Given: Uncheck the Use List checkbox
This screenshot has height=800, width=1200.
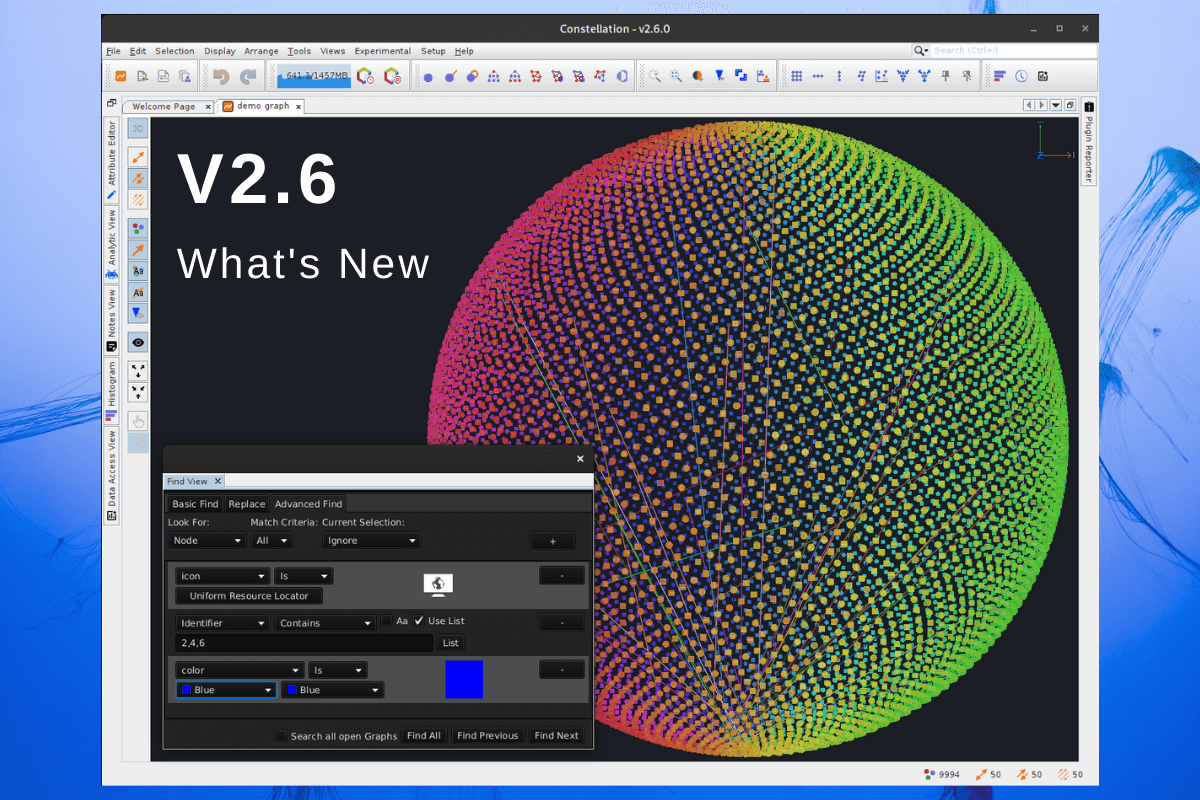Looking at the screenshot, I should coord(419,621).
